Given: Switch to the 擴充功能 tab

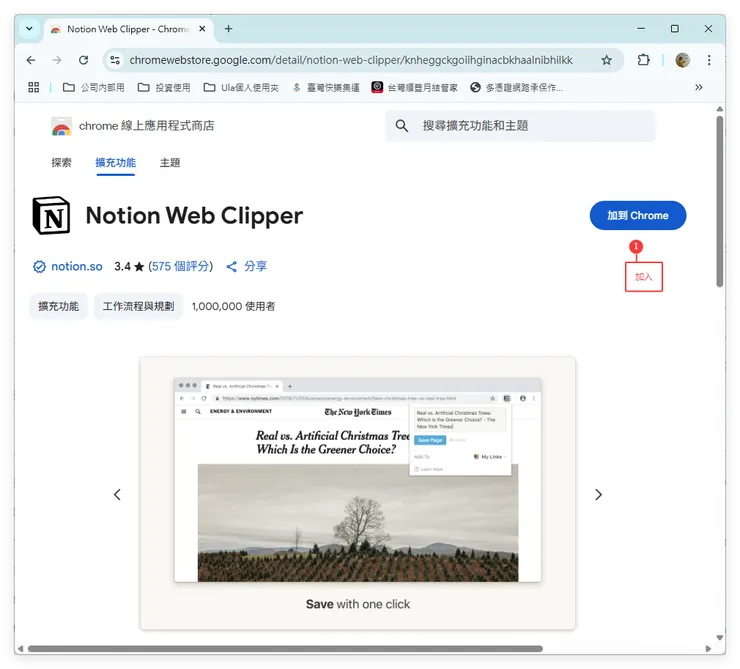Looking at the screenshot, I should (x=116, y=163).
